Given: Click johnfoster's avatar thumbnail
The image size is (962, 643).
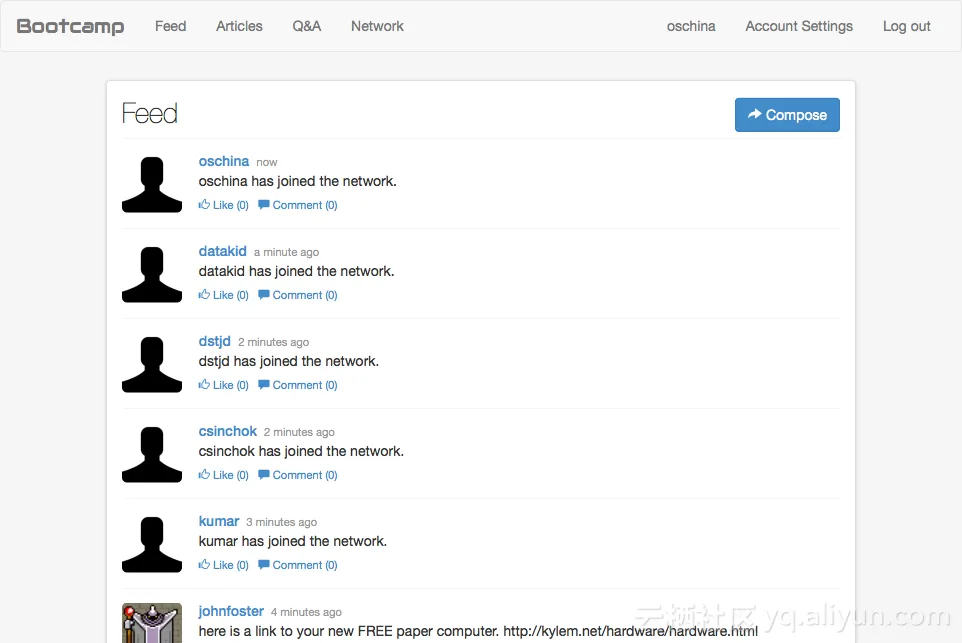Looking at the screenshot, I should click(152, 622).
